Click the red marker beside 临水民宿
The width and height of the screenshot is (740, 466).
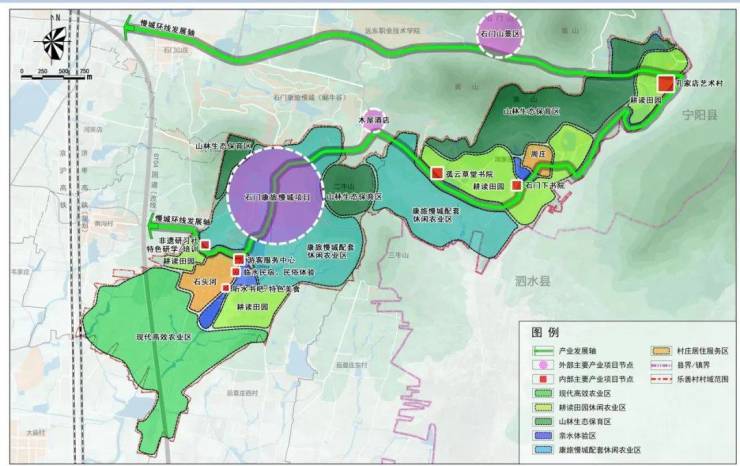[235, 272]
